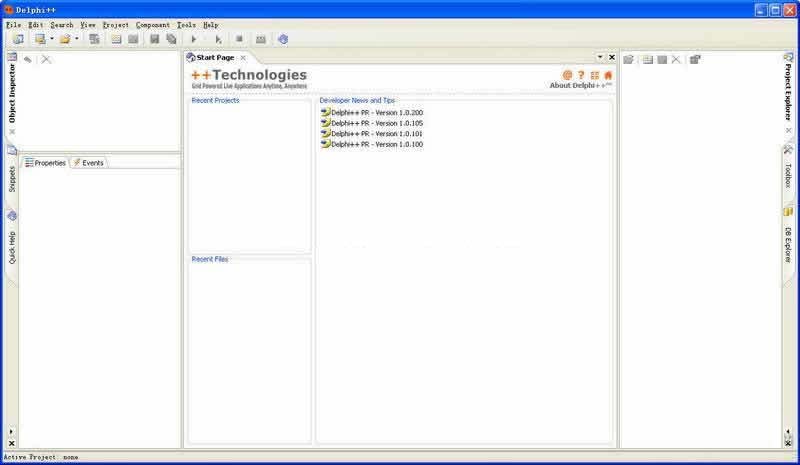Click the Stop square toolbar button

(x=239, y=39)
